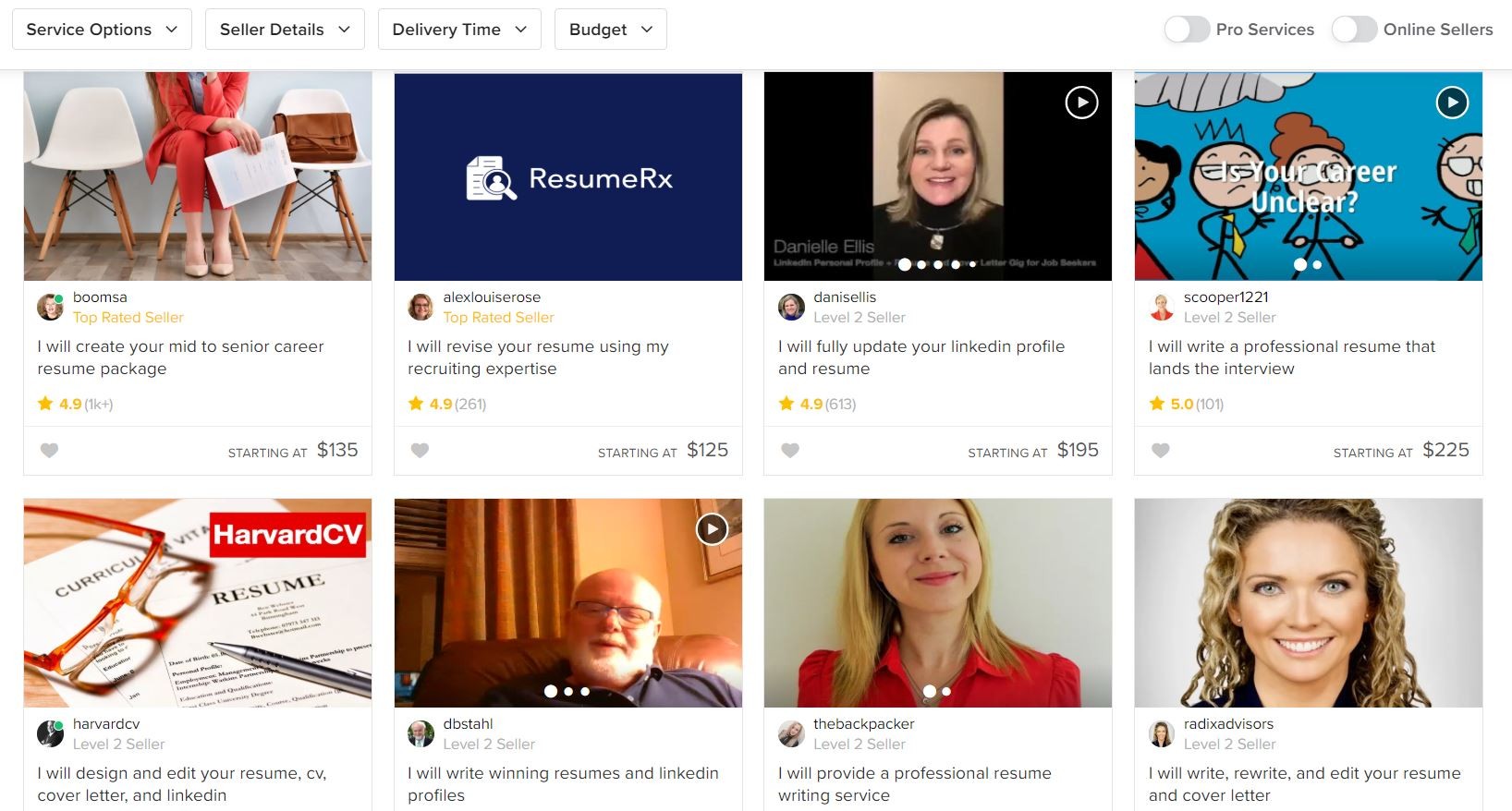This screenshot has width=1512, height=811.
Task: Save danisellis gig using heart icon
Action: [x=790, y=451]
